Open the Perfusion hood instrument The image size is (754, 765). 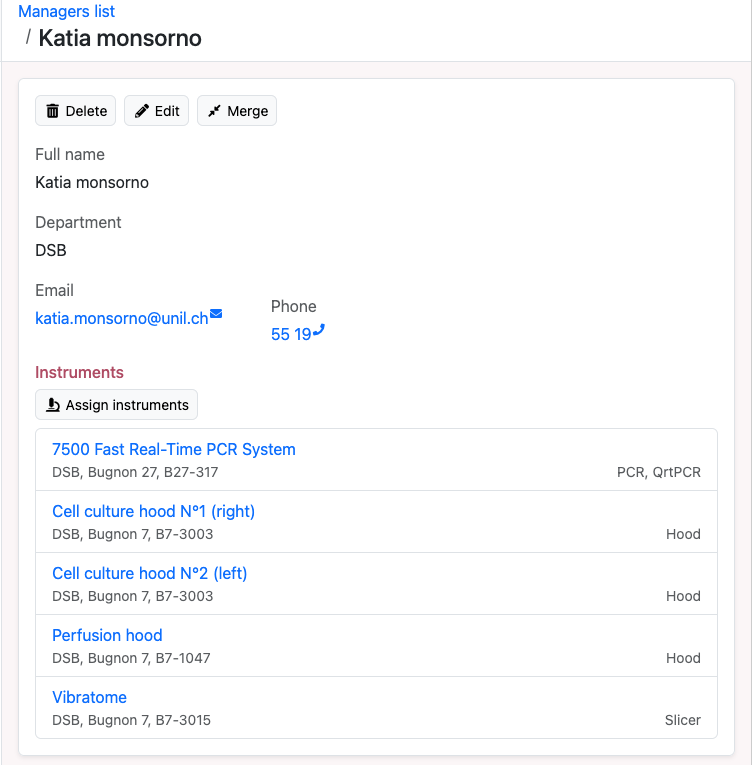(x=107, y=635)
